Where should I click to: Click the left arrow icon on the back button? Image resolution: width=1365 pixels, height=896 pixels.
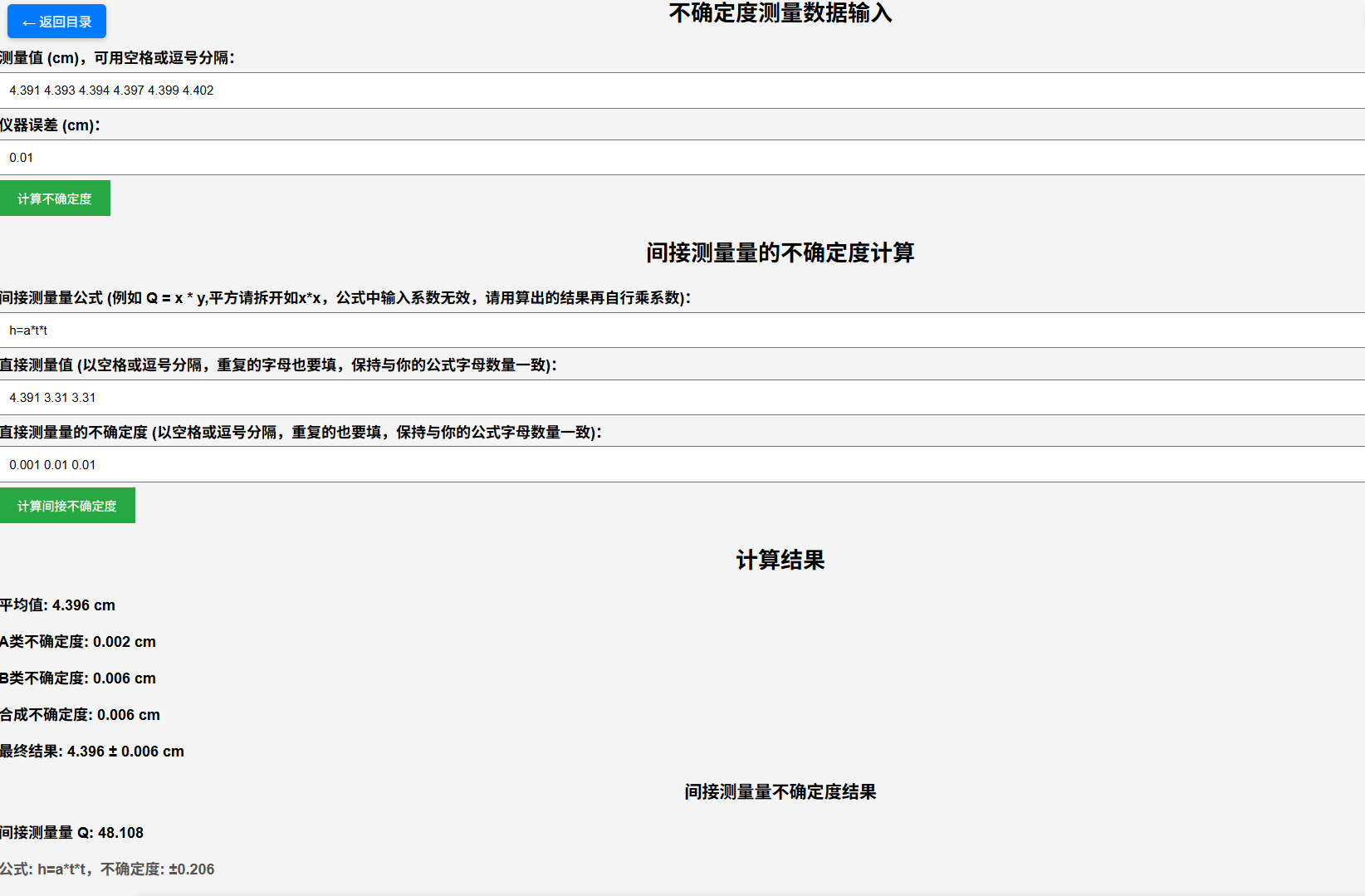[26, 22]
